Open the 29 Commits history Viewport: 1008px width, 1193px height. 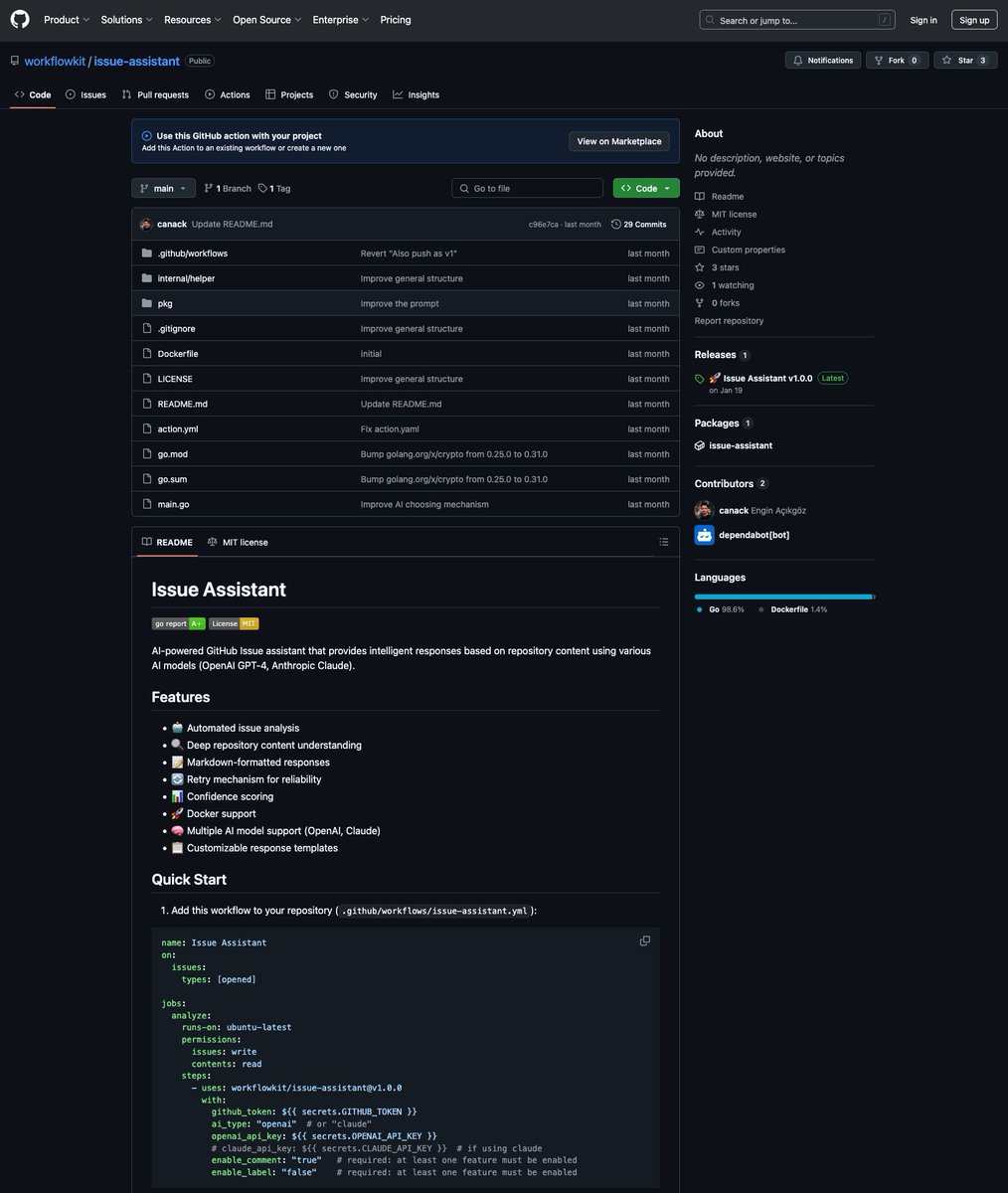(639, 224)
